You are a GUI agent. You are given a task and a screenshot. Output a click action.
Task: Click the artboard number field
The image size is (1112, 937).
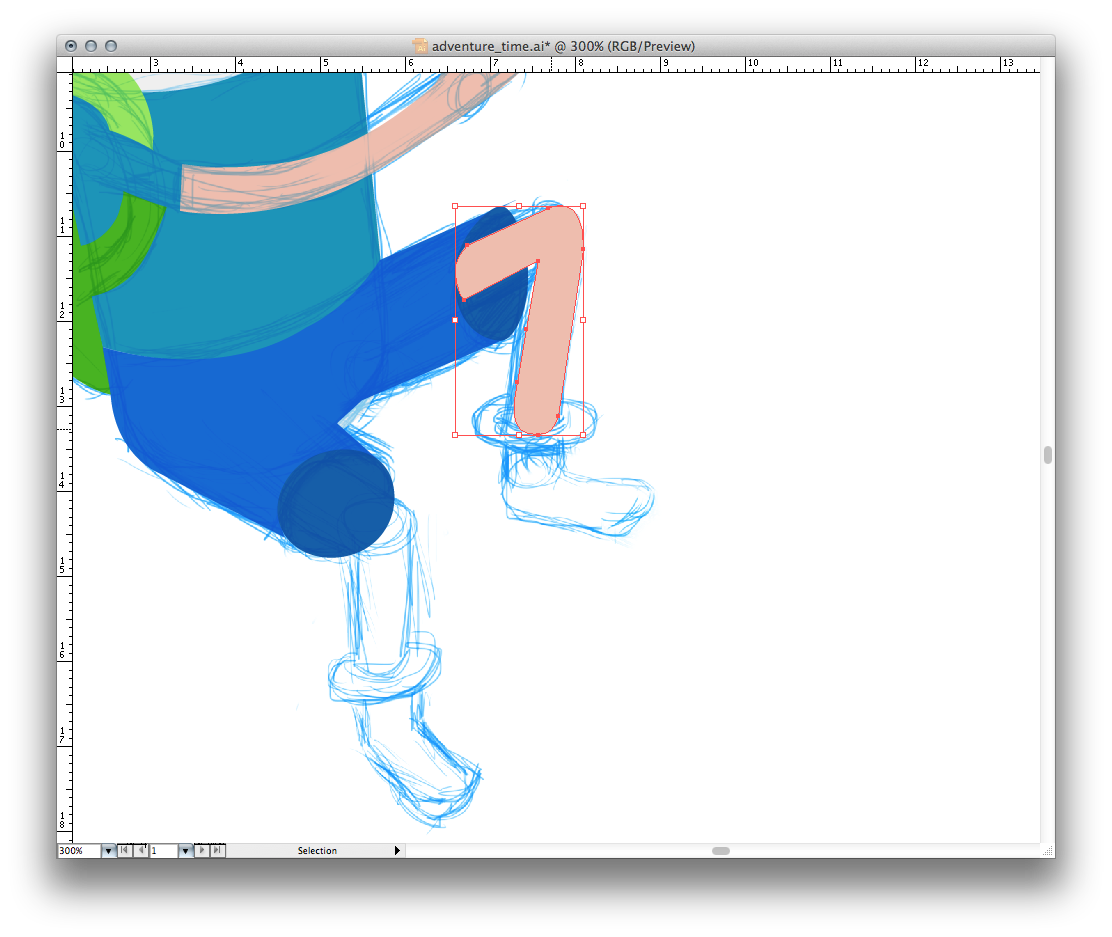pos(163,851)
